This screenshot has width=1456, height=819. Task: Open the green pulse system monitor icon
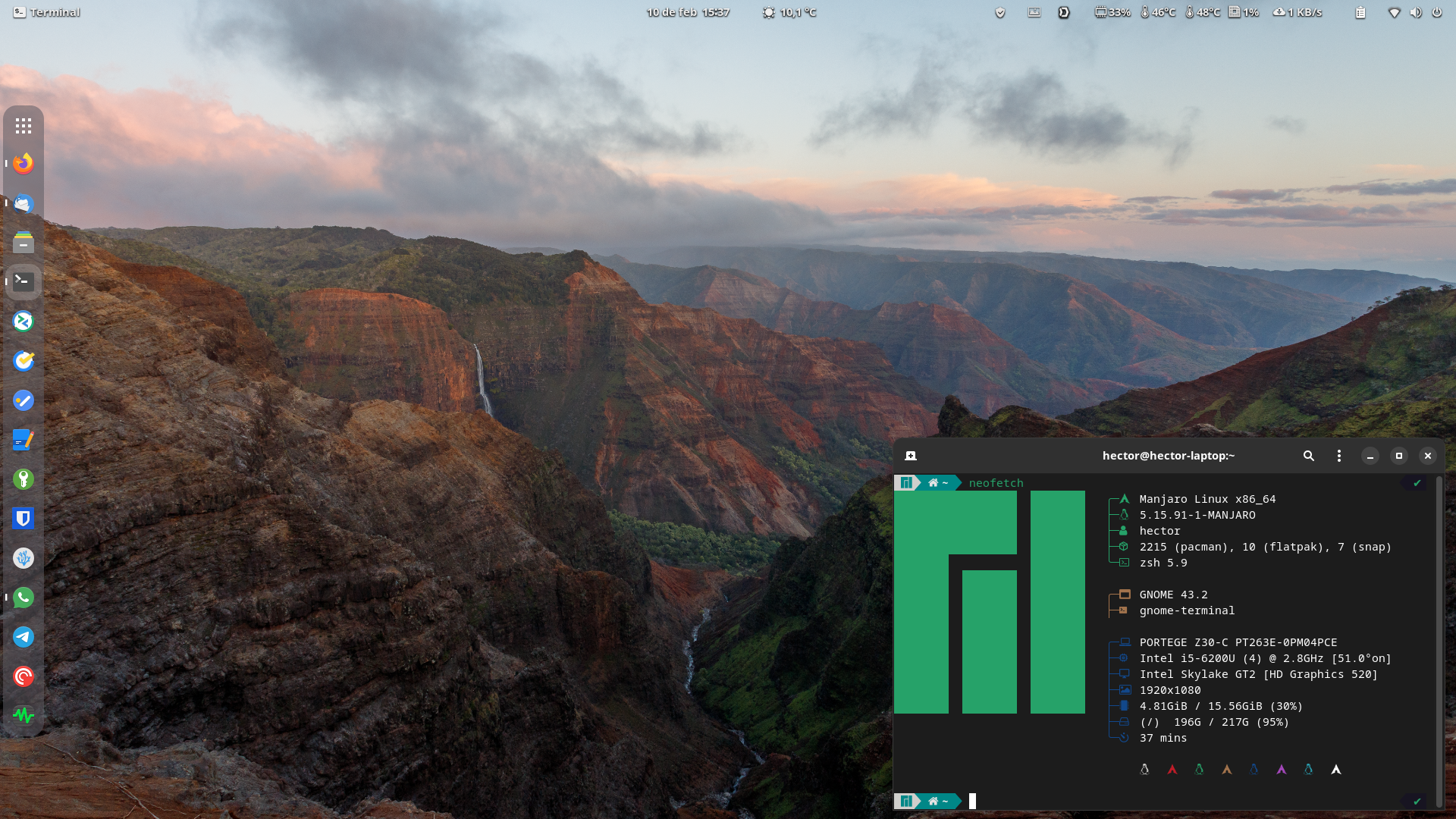24,715
